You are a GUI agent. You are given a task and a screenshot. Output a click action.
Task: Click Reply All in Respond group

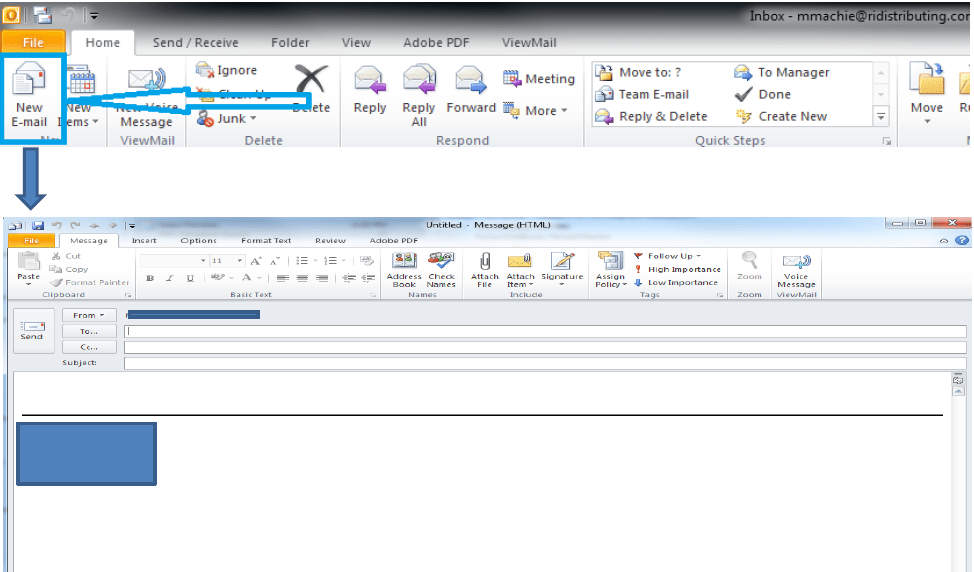click(x=419, y=95)
